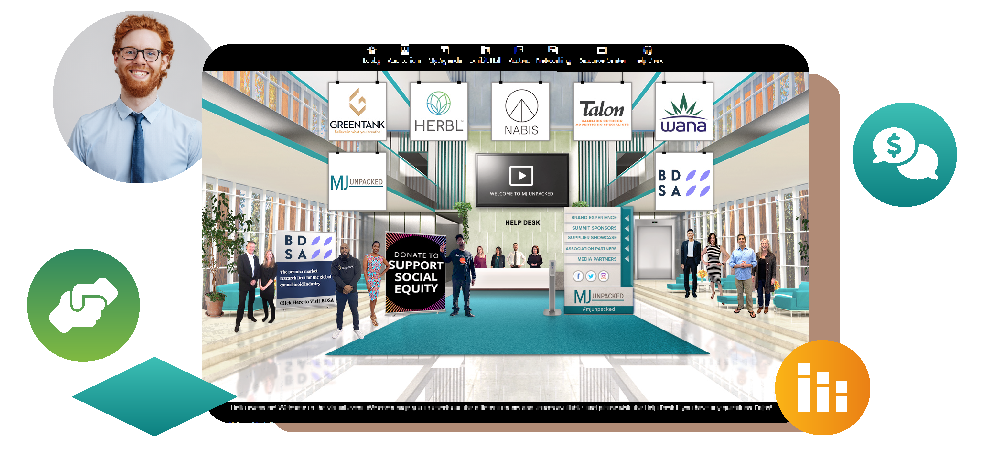Select the hanging BDSA banner on the right
The height and width of the screenshot is (450, 1001).
coord(684,181)
